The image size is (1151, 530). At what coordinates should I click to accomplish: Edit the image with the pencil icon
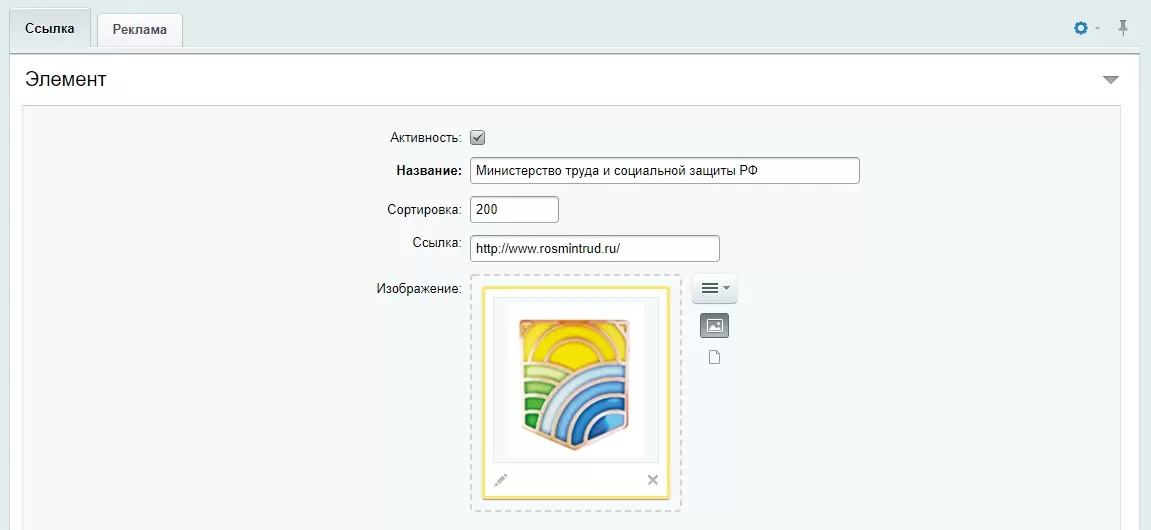tap(501, 480)
